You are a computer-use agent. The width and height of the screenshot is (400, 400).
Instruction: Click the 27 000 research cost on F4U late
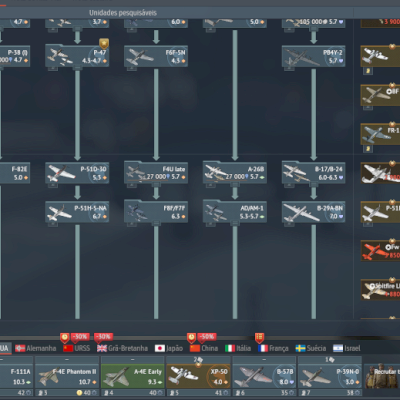click(x=158, y=177)
